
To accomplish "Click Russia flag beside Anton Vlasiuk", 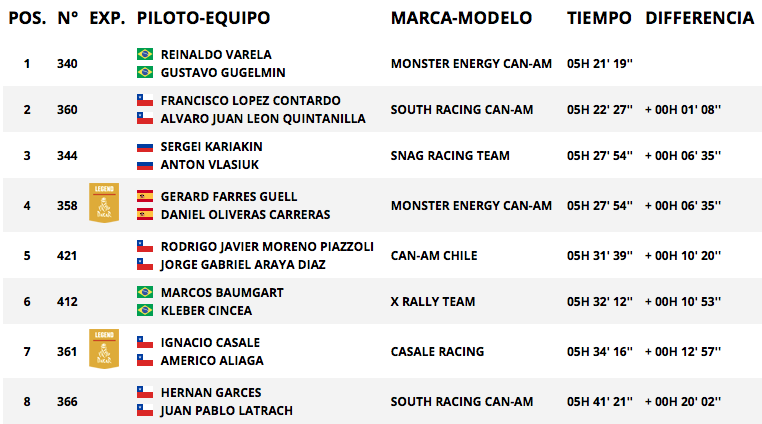I will pyautogui.click(x=145, y=164).
